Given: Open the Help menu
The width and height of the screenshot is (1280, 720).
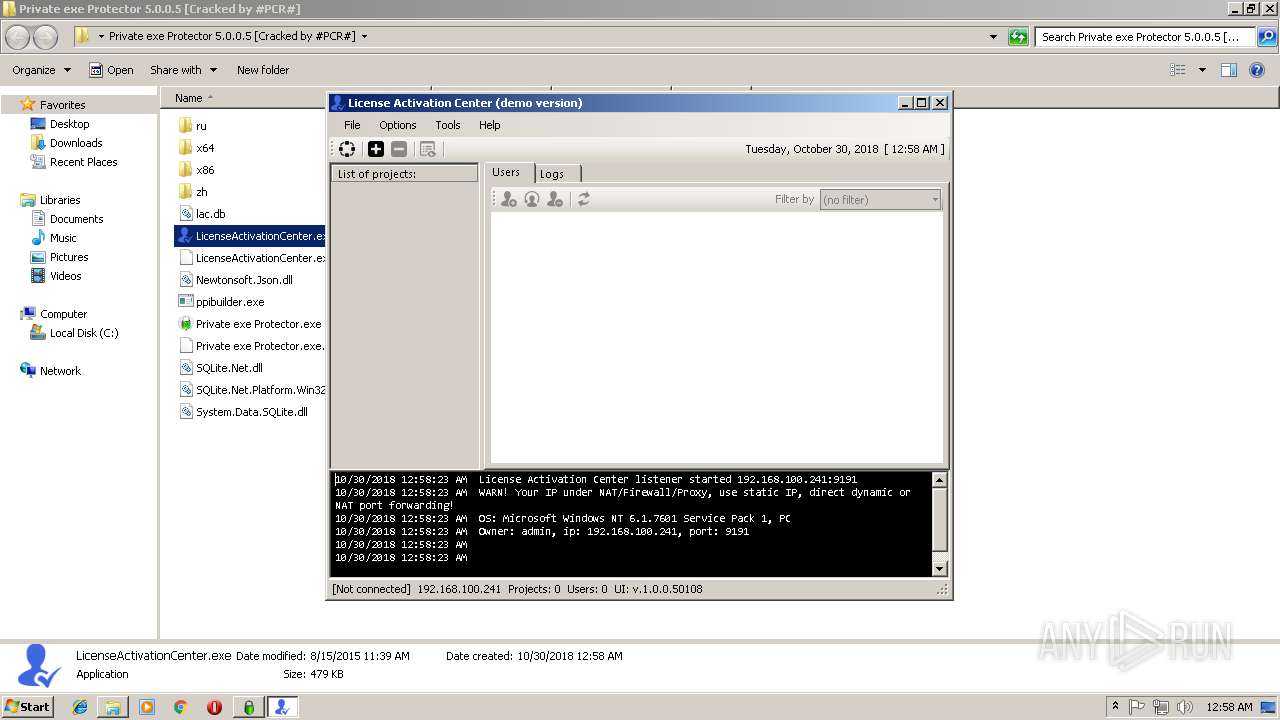Looking at the screenshot, I should [489, 125].
